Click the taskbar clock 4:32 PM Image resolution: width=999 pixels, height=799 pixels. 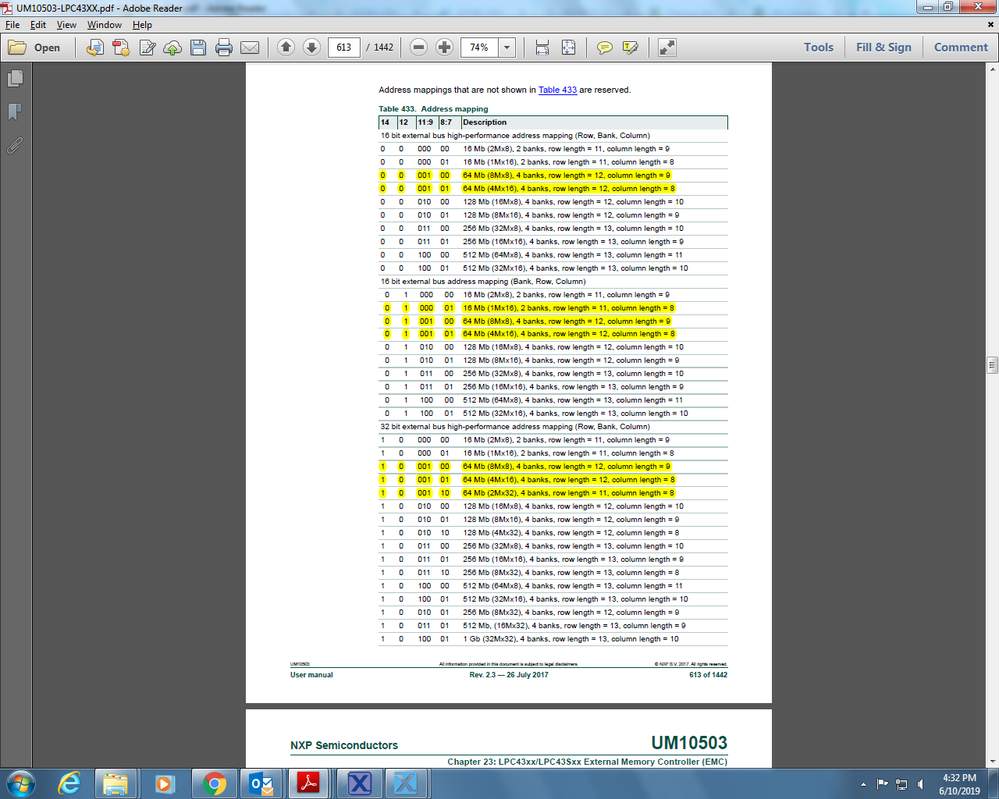point(959,778)
